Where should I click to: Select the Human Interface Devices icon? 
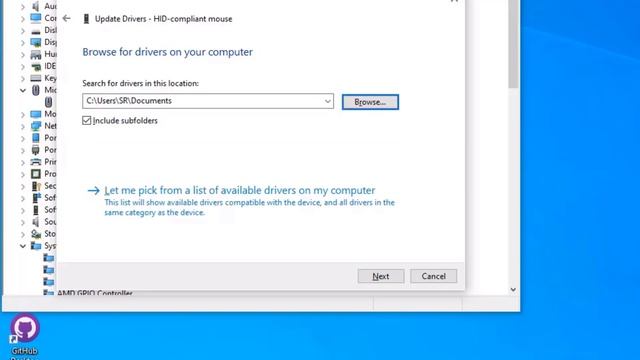coord(36,54)
